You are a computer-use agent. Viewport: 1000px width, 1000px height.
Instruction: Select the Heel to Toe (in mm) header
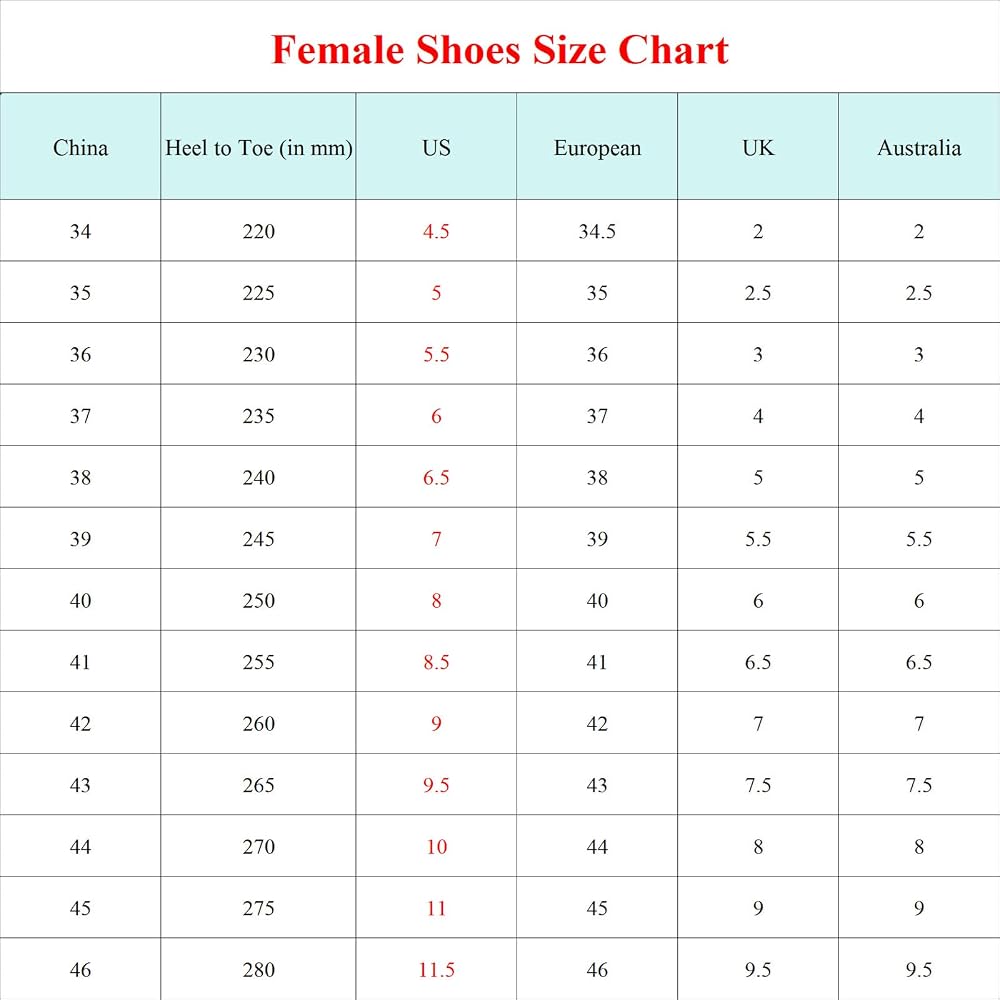tap(258, 149)
